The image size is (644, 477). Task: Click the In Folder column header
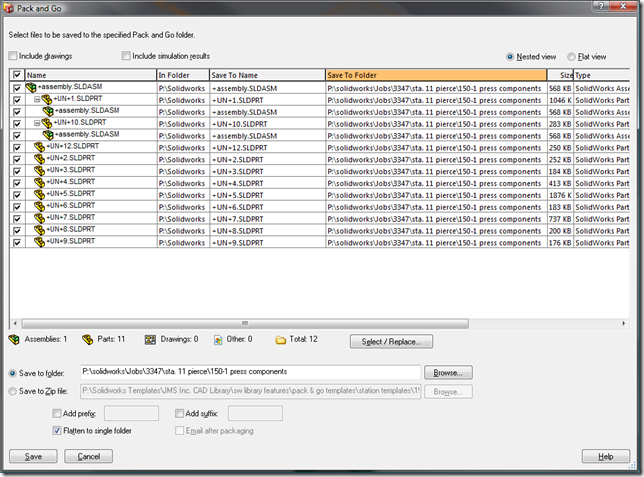(x=183, y=75)
